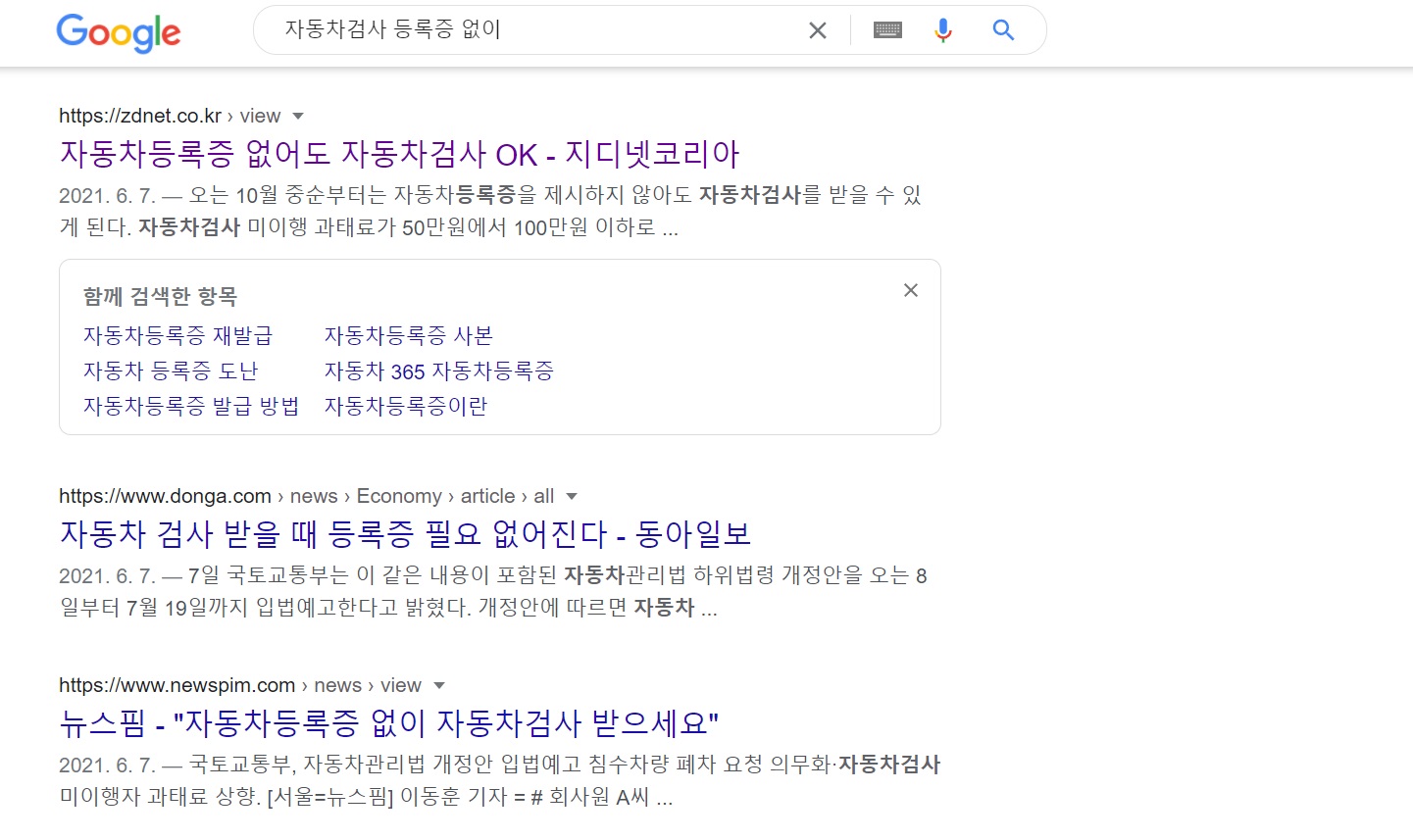Submit search with magnifying glass icon
The height and width of the screenshot is (840, 1413).
pos(1003,30)
